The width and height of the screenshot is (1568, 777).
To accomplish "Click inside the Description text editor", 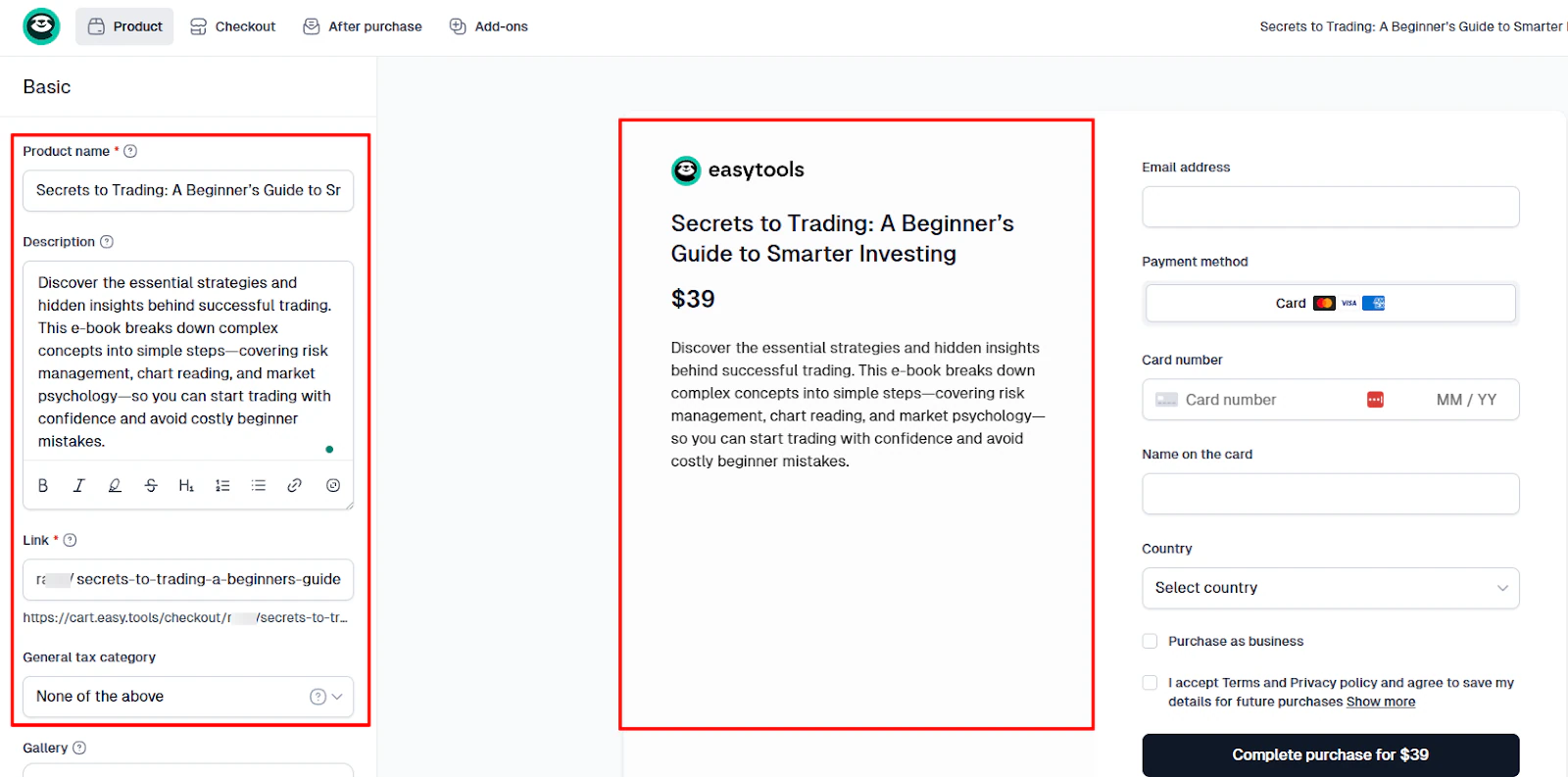I will point(188,362).
